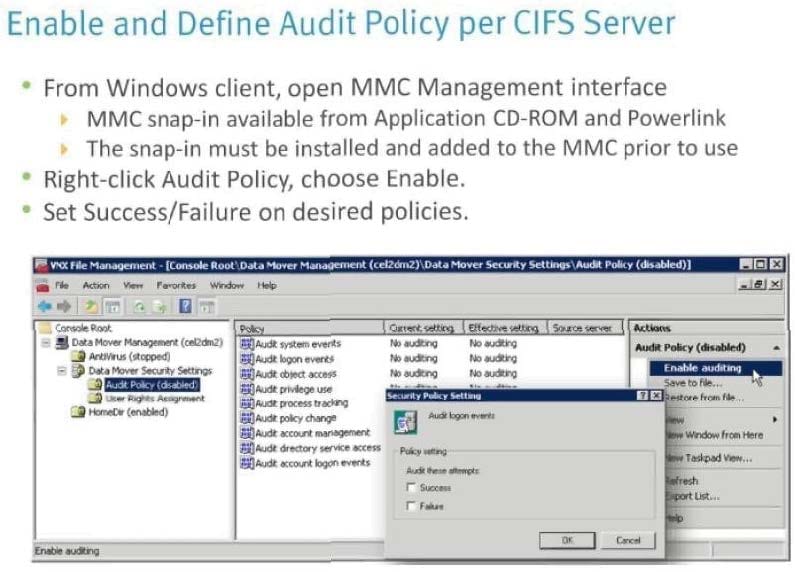Click the blue Help toolbar icon
The width and height of the screenshot is (795, 572).
click(x=186, y=306)
